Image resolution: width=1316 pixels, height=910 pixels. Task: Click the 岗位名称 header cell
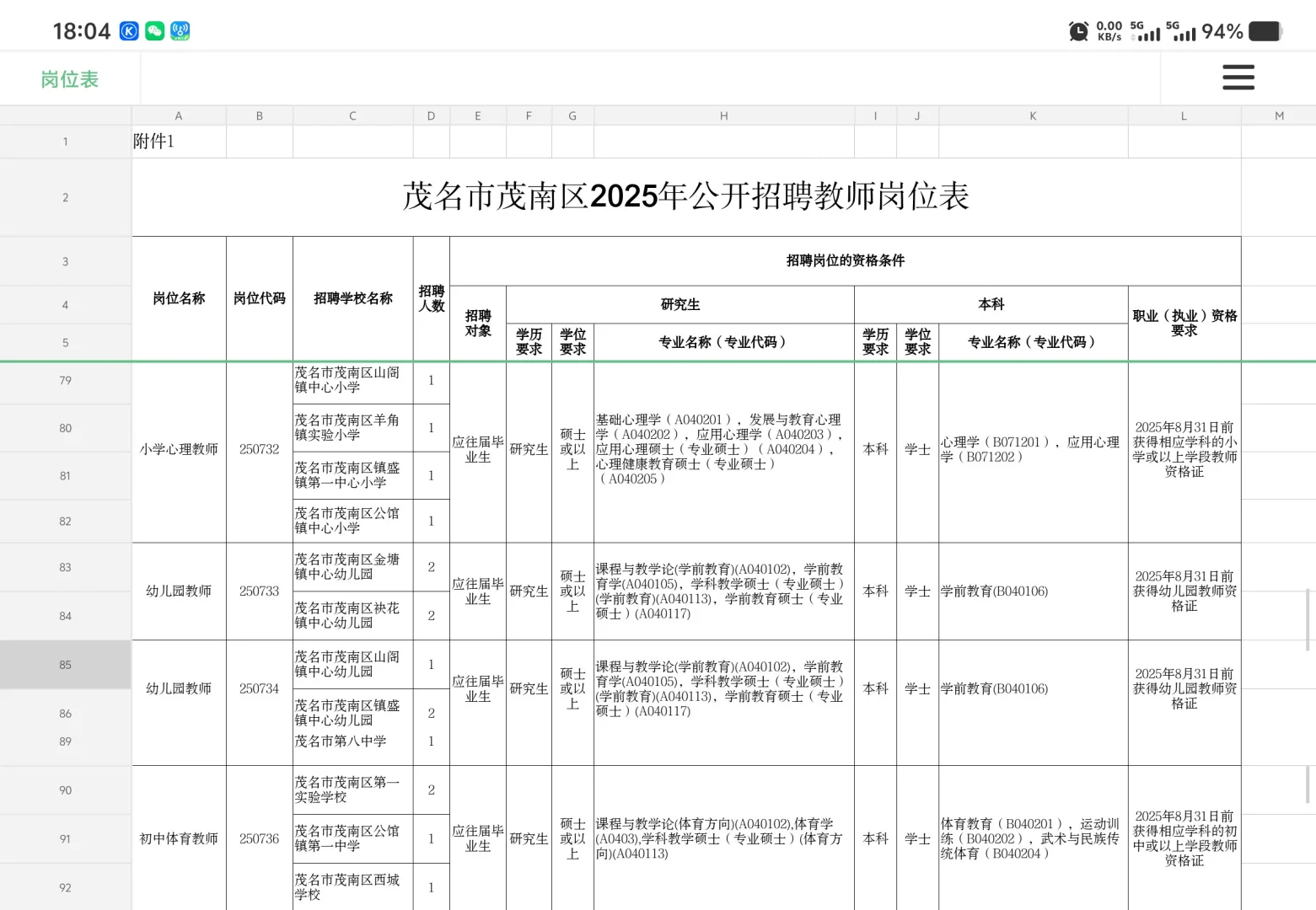(x=179, y=298)
